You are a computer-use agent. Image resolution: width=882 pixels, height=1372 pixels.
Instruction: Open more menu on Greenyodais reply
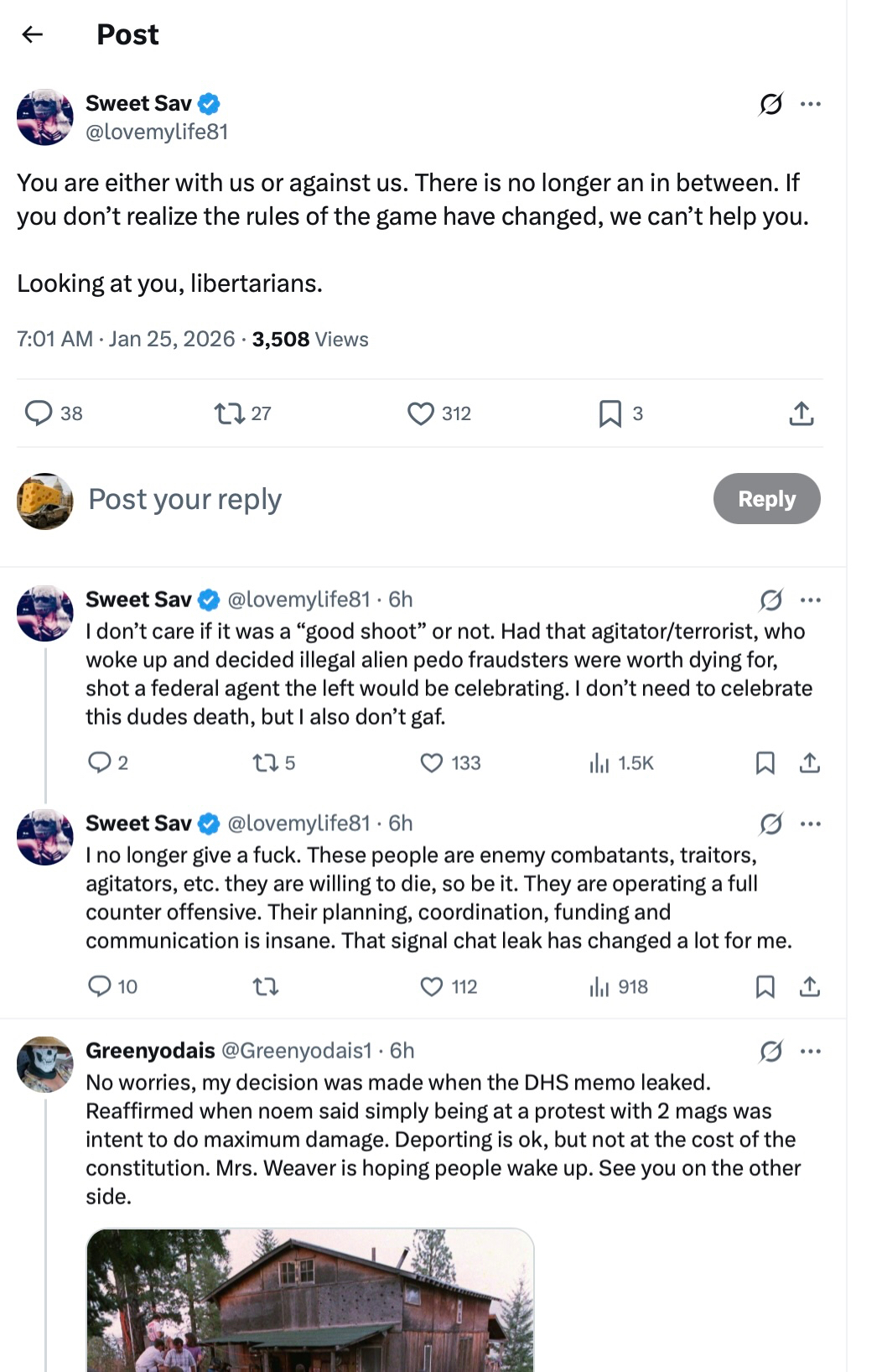tap(811, 1051)
